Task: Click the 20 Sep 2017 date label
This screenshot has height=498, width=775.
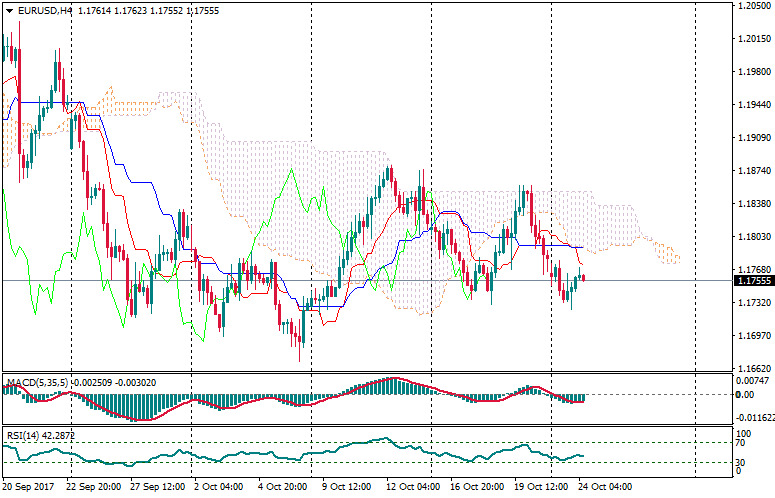Action: 28,489
